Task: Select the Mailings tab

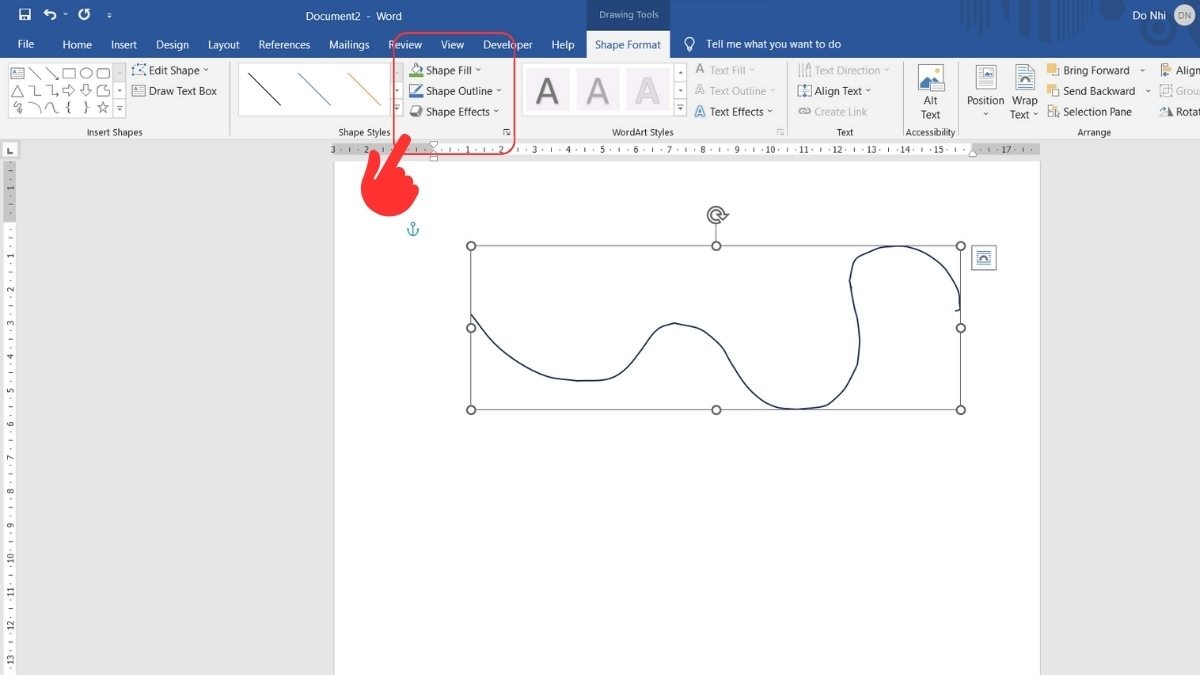Action: click(349, 44)
